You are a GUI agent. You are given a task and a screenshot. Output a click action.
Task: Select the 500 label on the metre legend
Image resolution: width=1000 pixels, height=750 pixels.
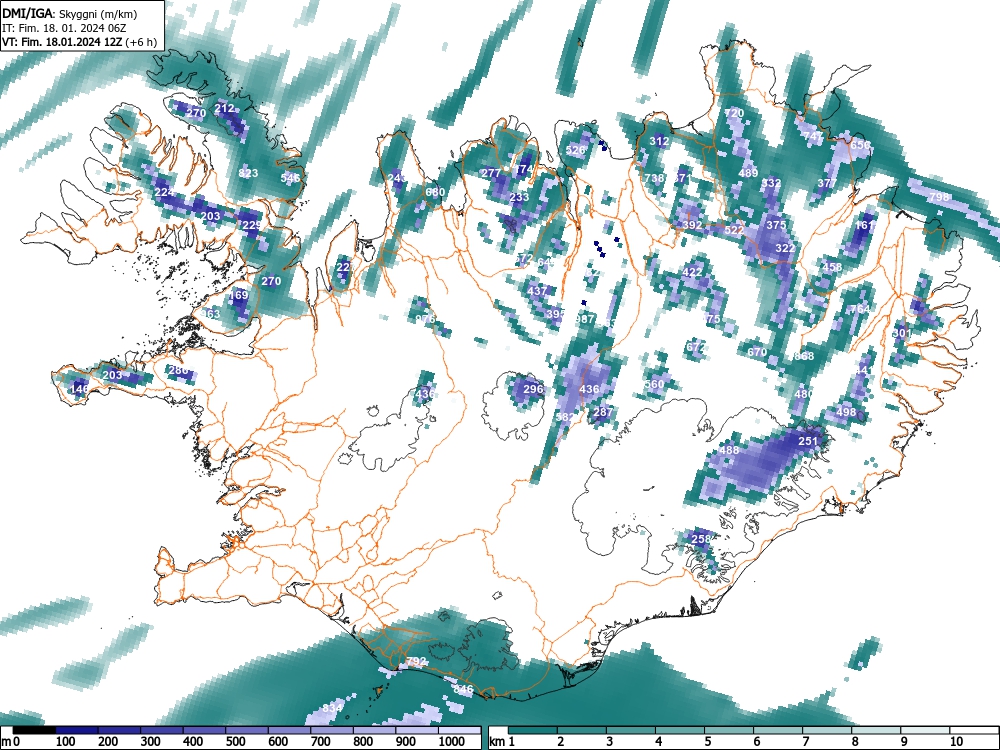(235, 742)
